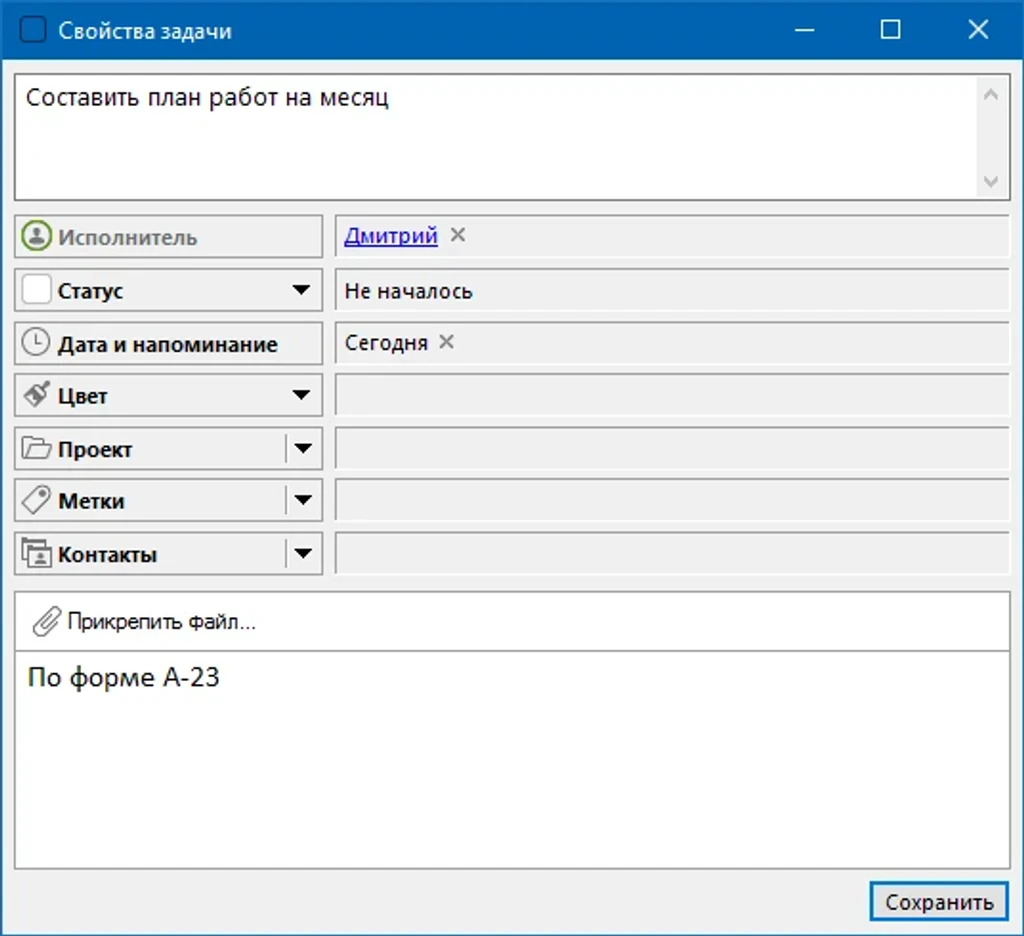The height and width of the screenshot is (936, 1024).
Task: Clear the Сегодня date with its X
Action: [446, 342]
